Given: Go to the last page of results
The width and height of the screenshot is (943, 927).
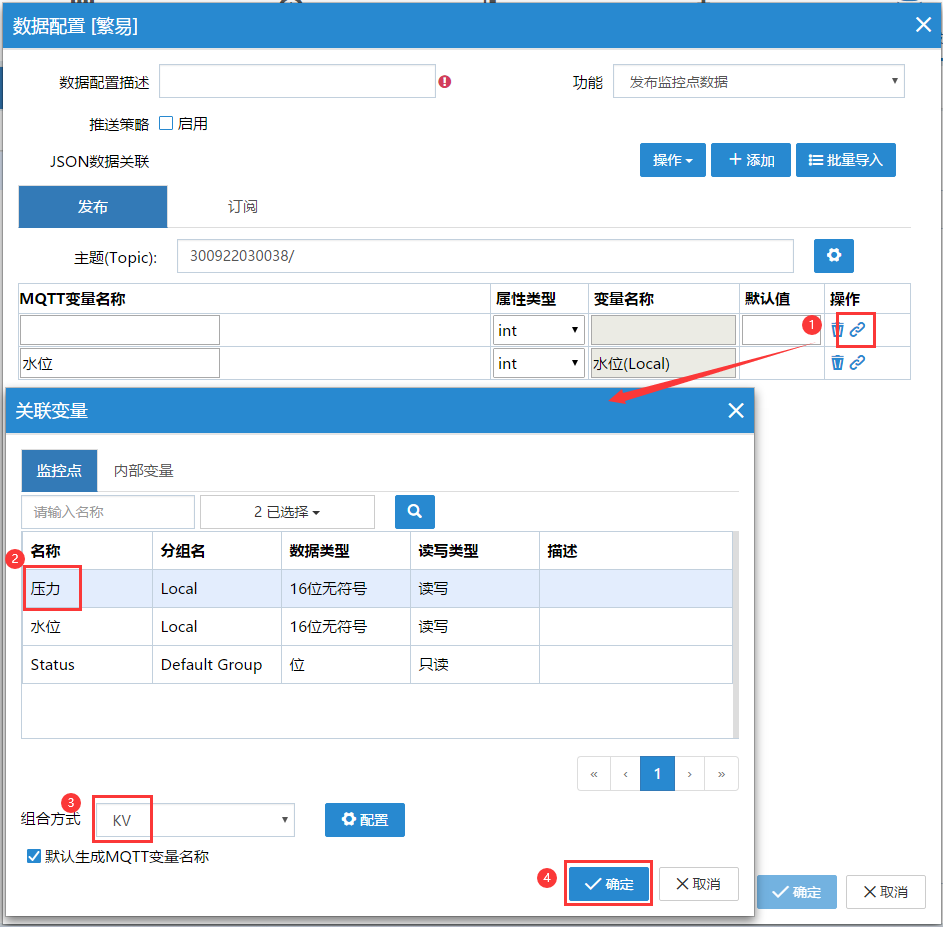Looking at the screenshot, I should point(721,774).
